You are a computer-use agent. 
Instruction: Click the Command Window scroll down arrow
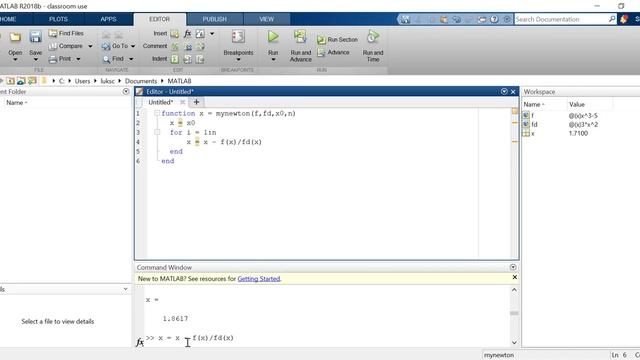514,342
